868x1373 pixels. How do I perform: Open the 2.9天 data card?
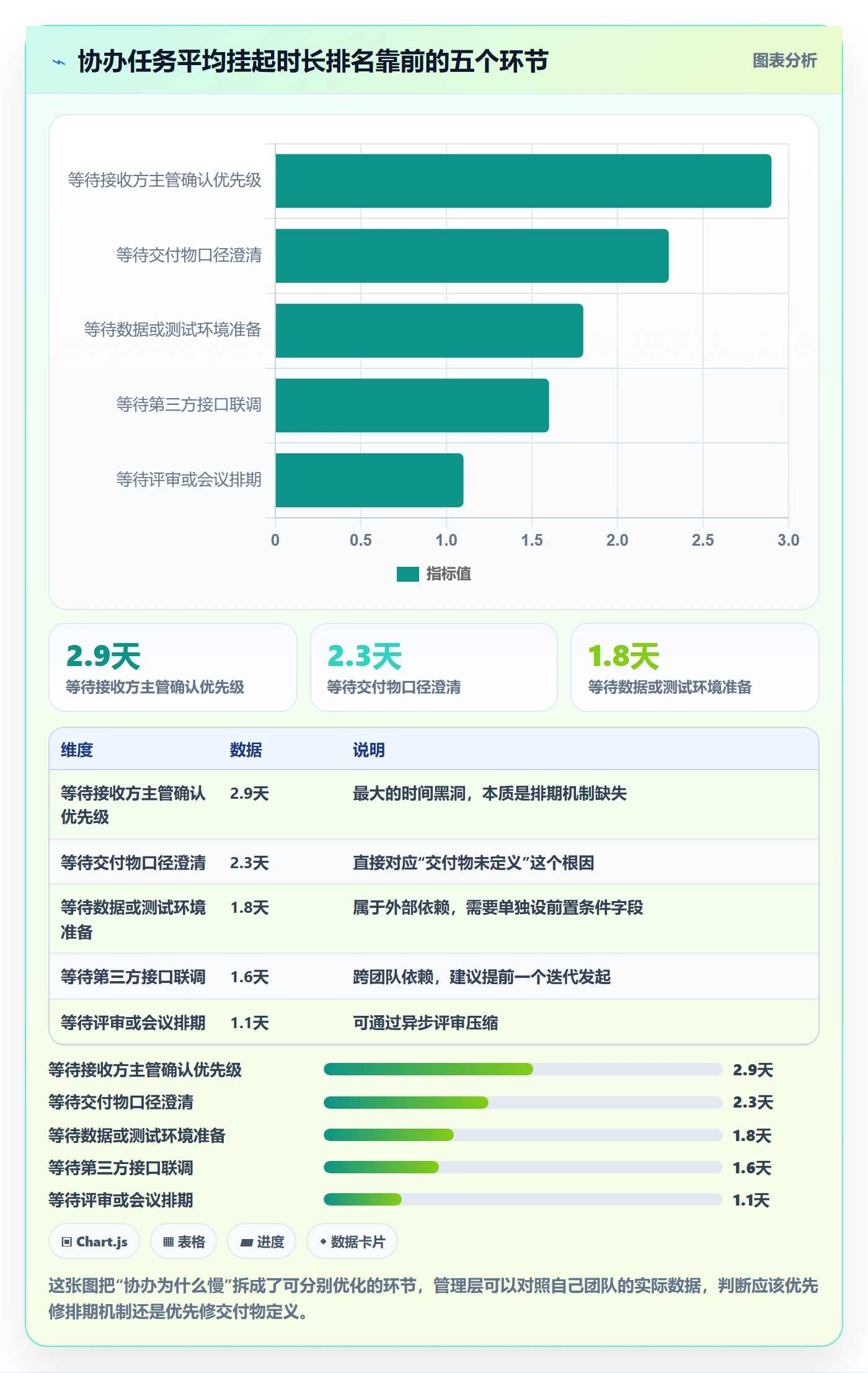[x=173, y=667]
